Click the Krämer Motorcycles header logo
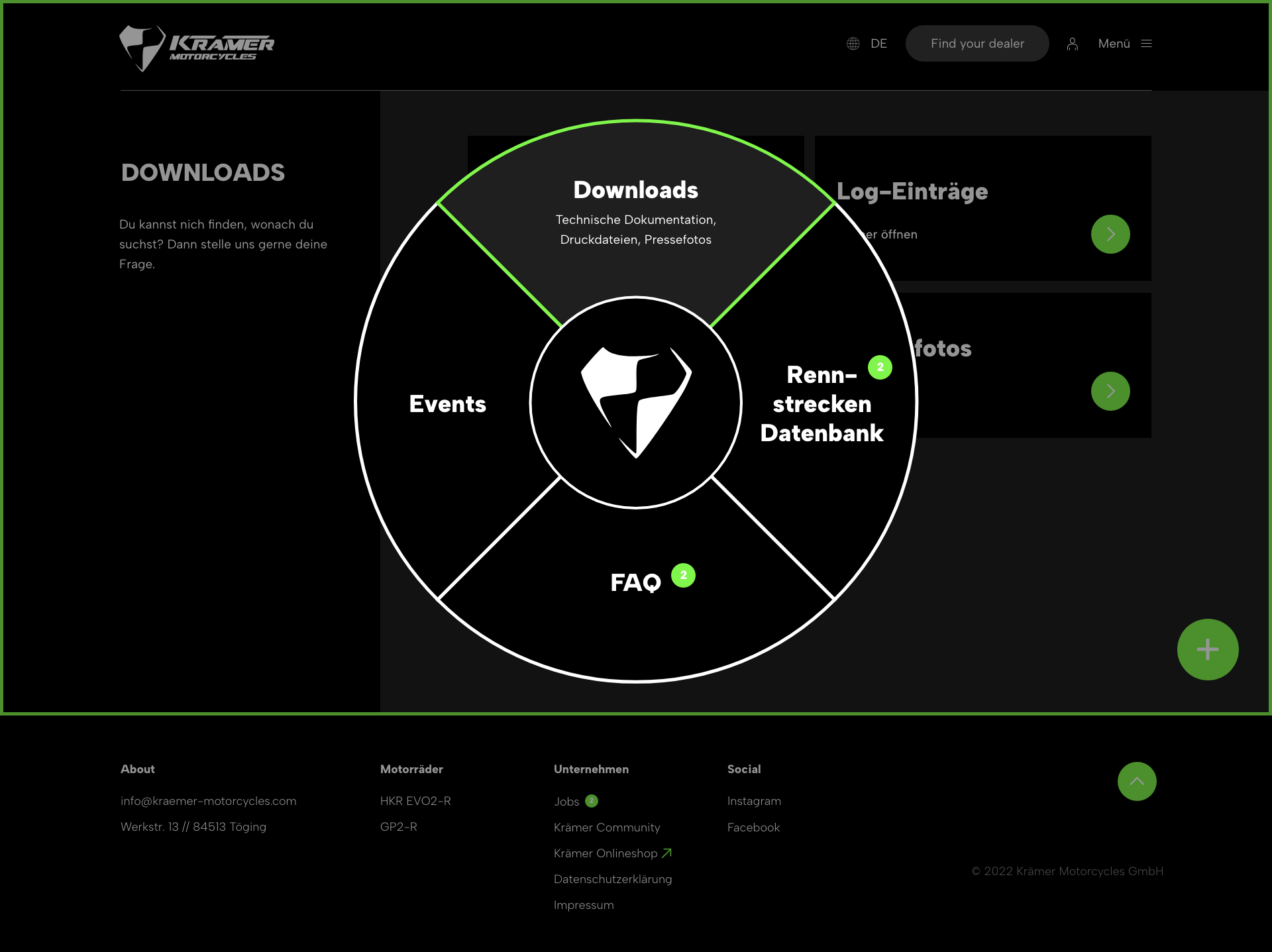 click(x=197, y=48)
